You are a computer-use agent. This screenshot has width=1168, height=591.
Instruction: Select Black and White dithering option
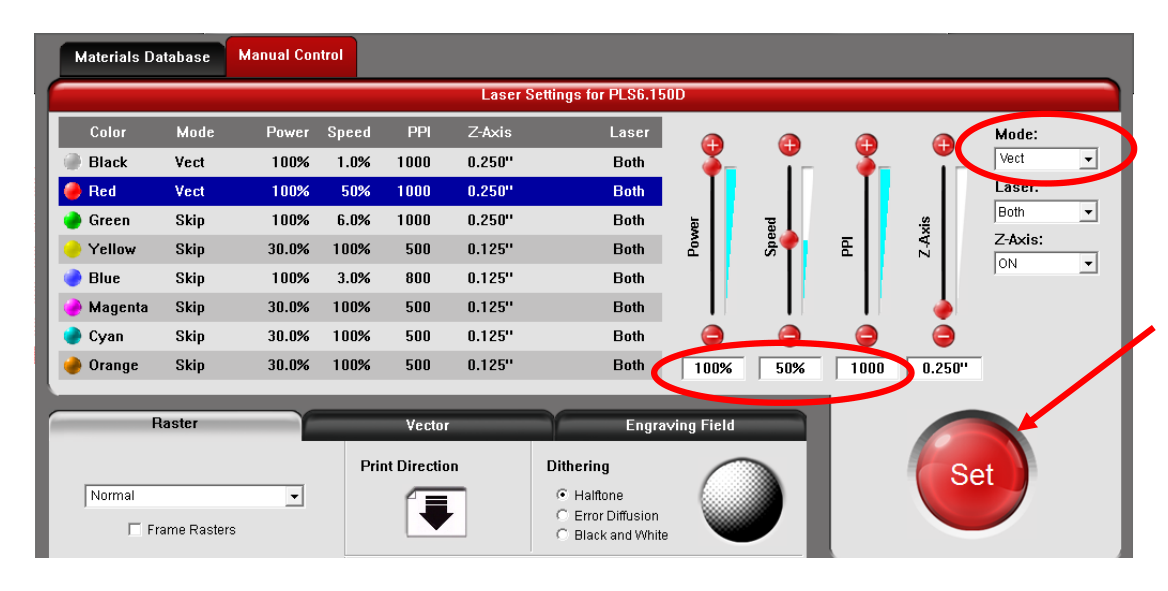[x=562, y=534]
